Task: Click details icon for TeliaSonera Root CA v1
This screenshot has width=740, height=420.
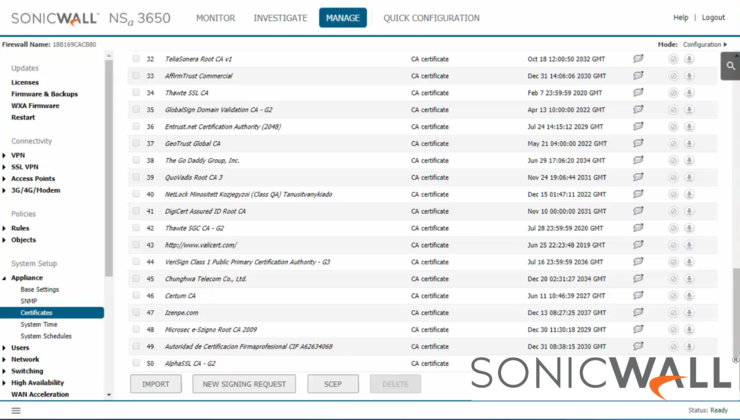Action: (638, 59)
